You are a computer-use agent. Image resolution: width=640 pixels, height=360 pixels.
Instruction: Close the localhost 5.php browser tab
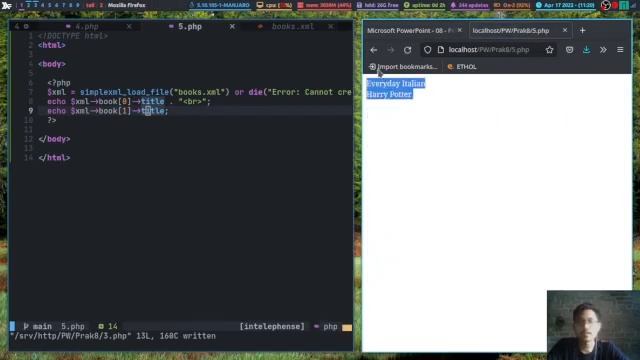click(565, 30)
